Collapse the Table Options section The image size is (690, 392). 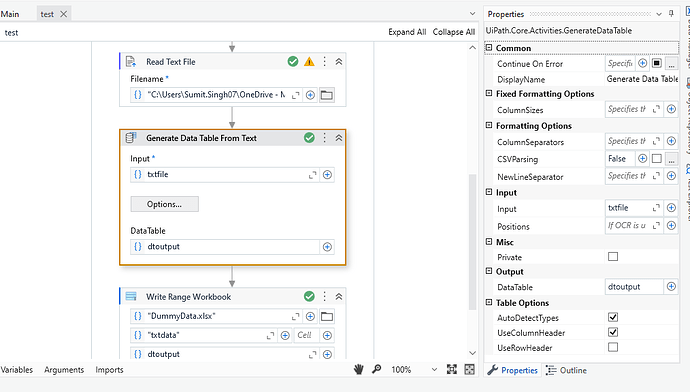(x=489, y=302)
